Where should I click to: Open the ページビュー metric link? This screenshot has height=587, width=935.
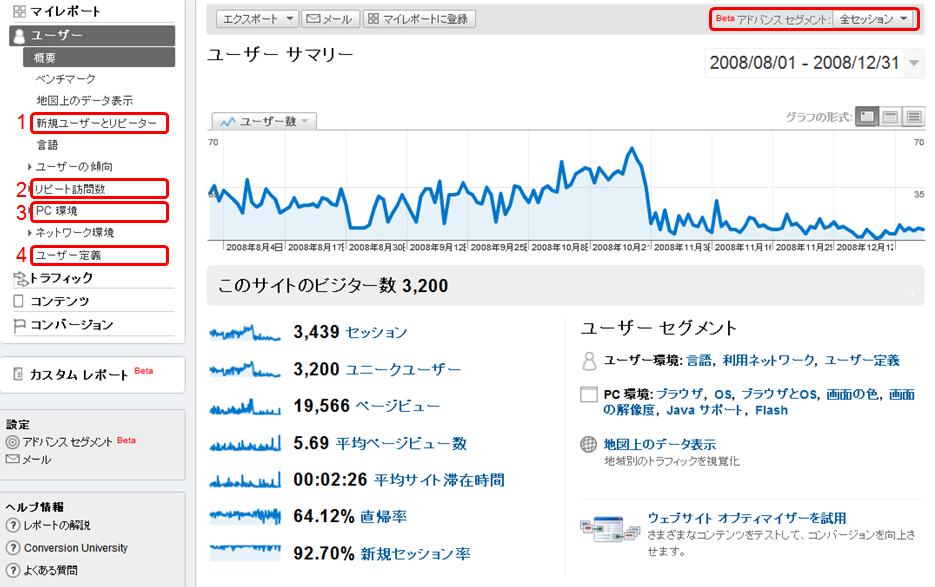pyautogui.click(x=398, y=406)
